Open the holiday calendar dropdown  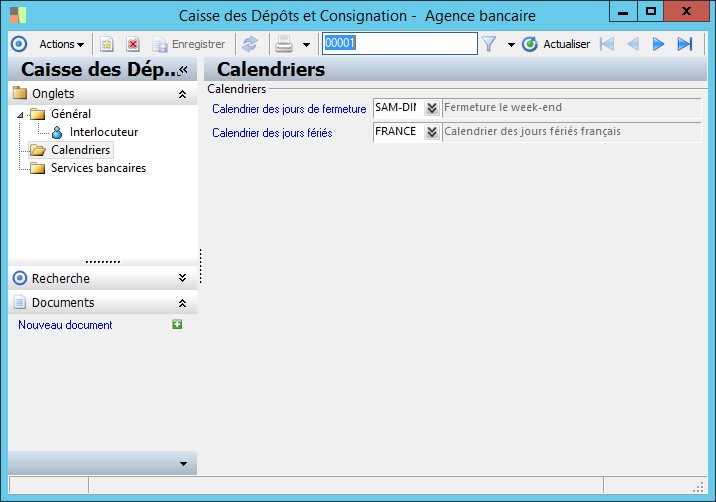click(432, 132)
